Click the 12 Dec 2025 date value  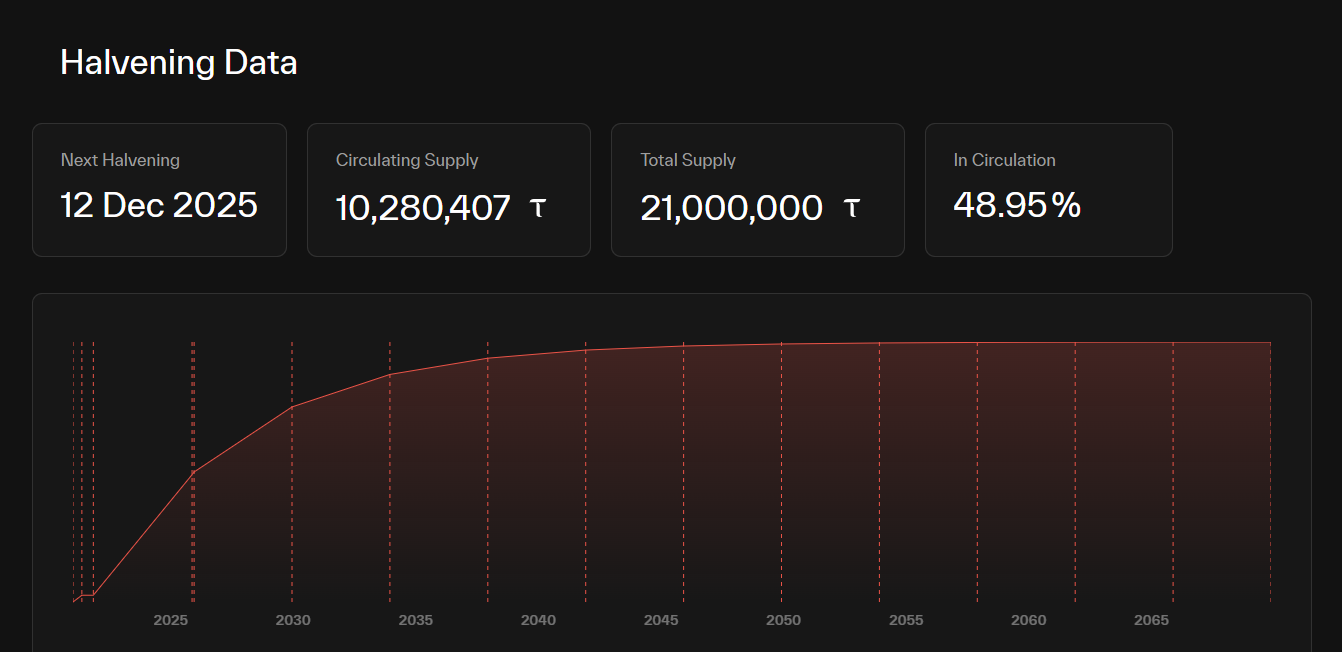(x=159, y=205)
